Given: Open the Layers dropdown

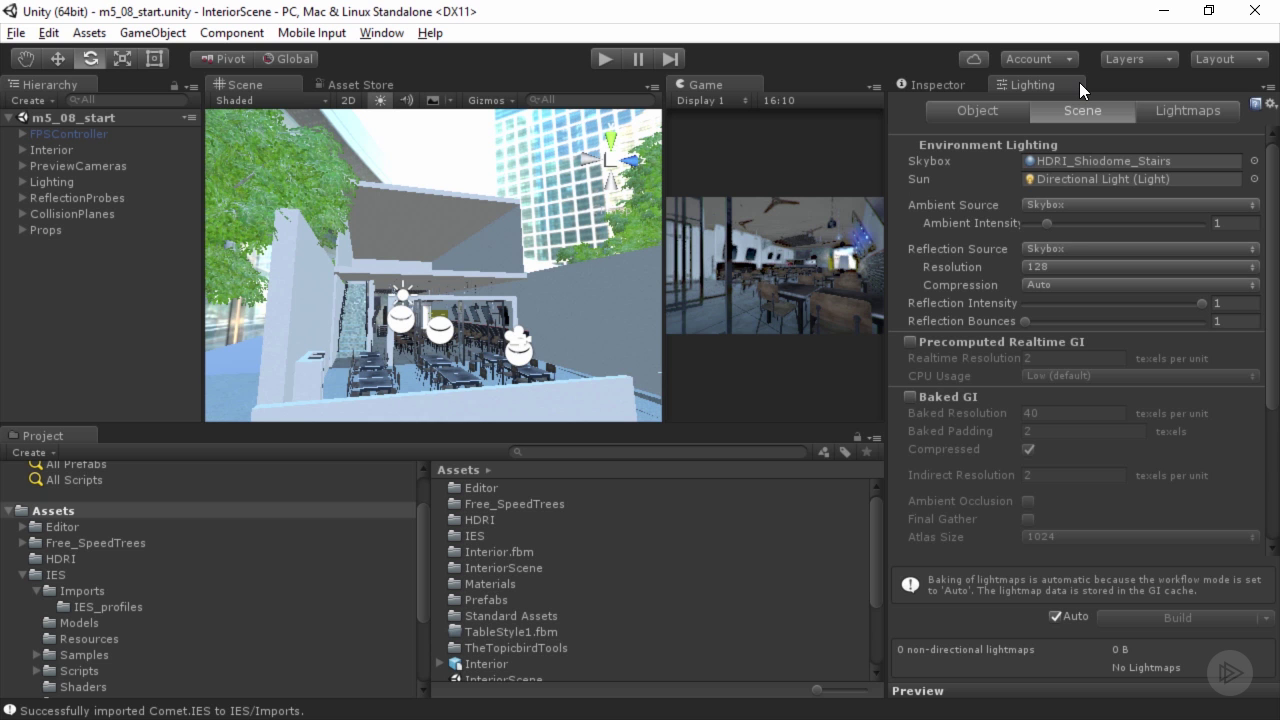Looking at the screenshot, I should [1139, 59].
